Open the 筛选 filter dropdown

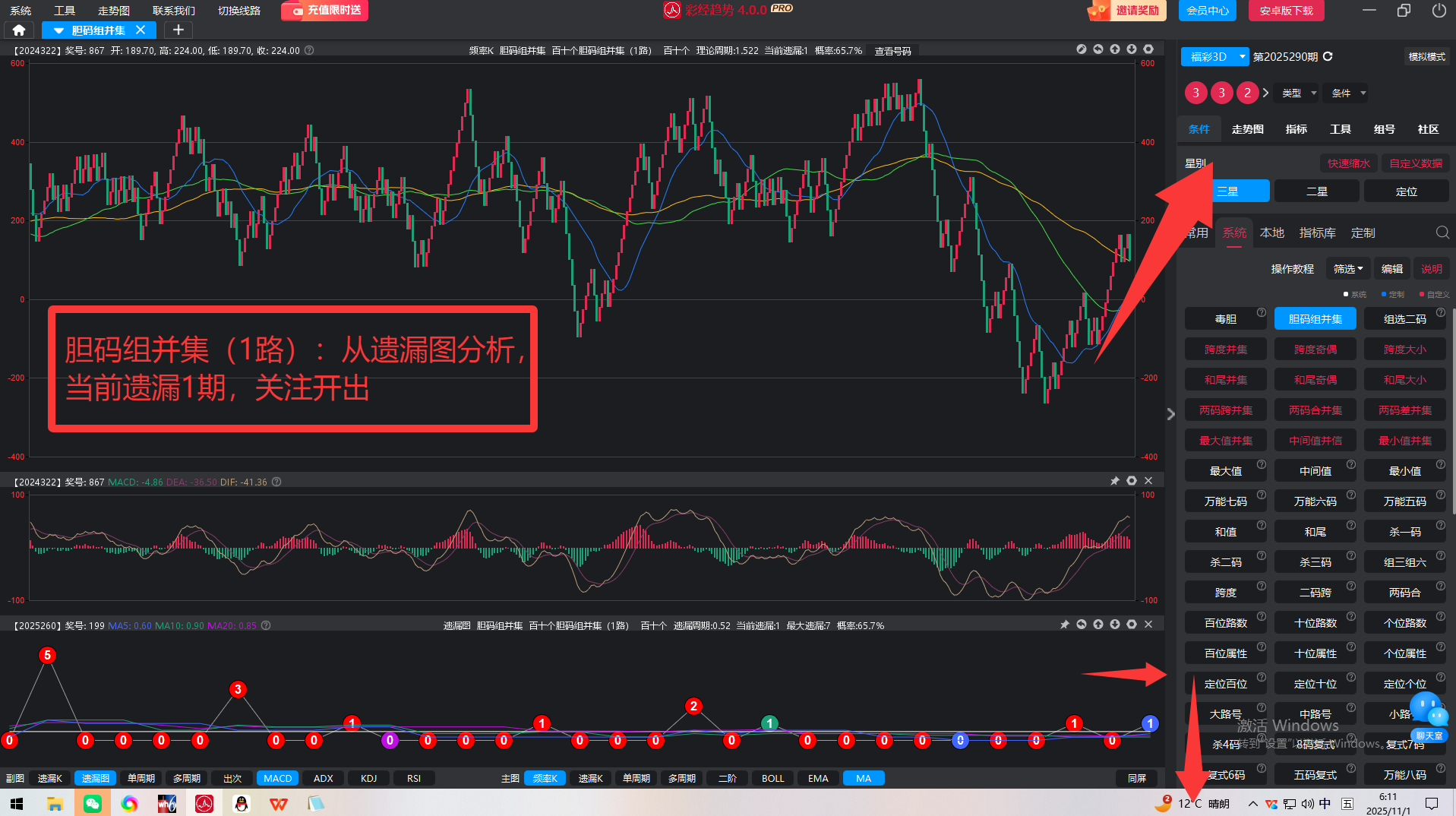click(x=1348, y=269)
